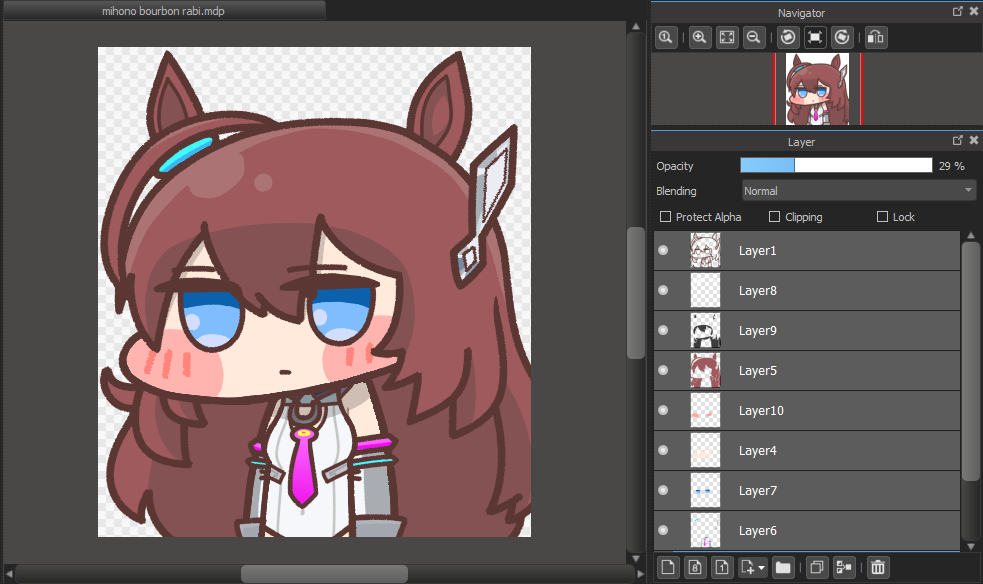
Task: Create a new layer folder
Action: pos(783,568)
